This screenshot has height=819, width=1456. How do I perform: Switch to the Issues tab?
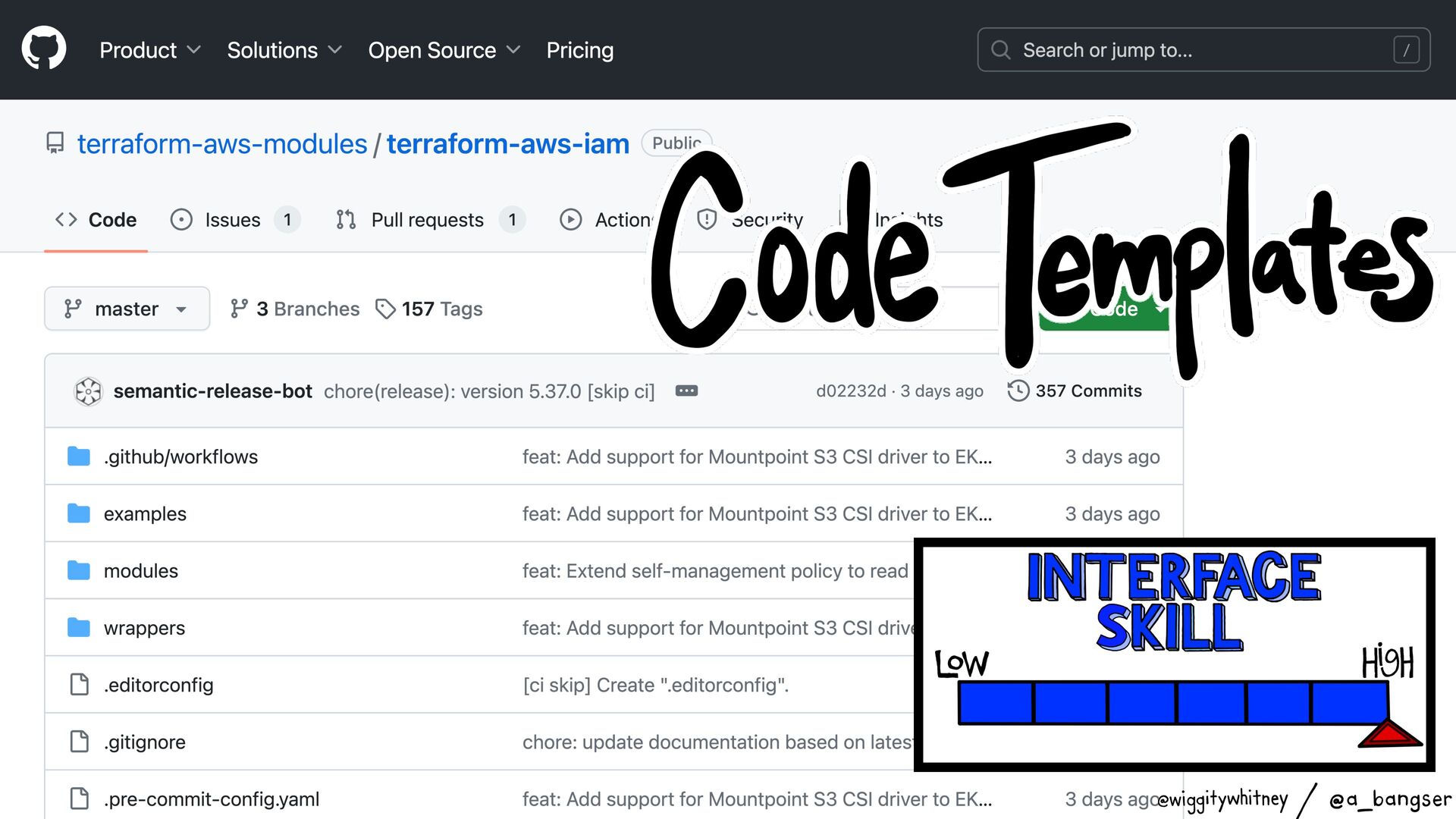[x=235, y=220]
